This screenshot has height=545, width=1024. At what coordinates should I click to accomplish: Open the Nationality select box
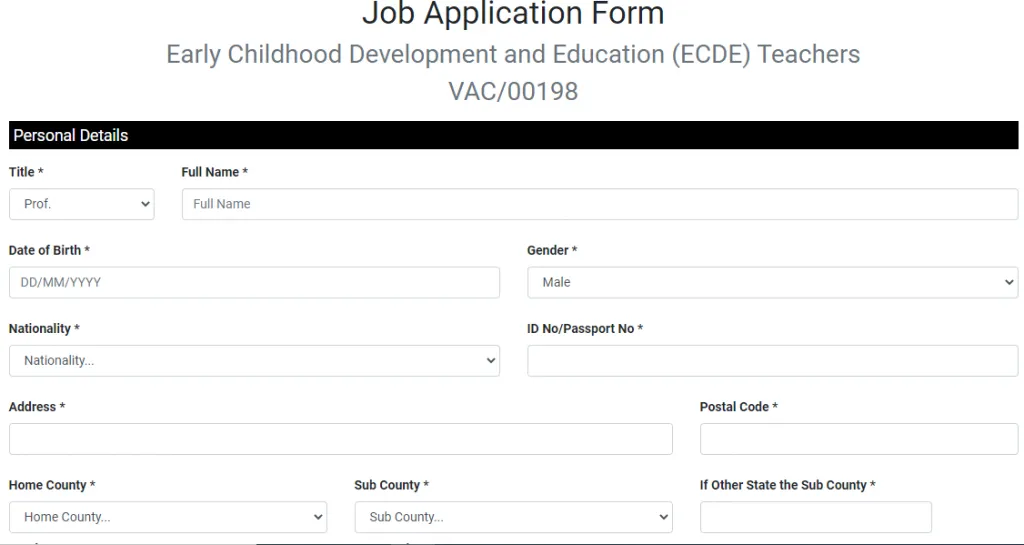(254, 361)
